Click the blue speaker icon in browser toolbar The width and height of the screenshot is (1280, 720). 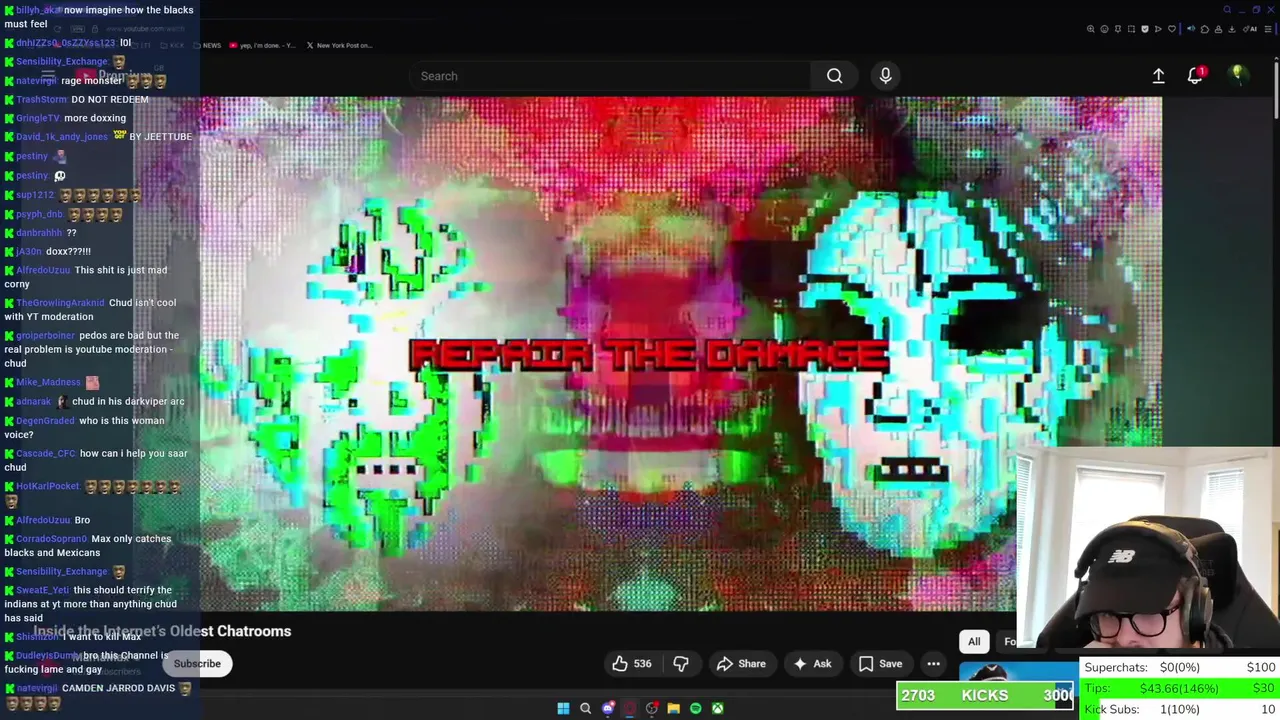1191,29
